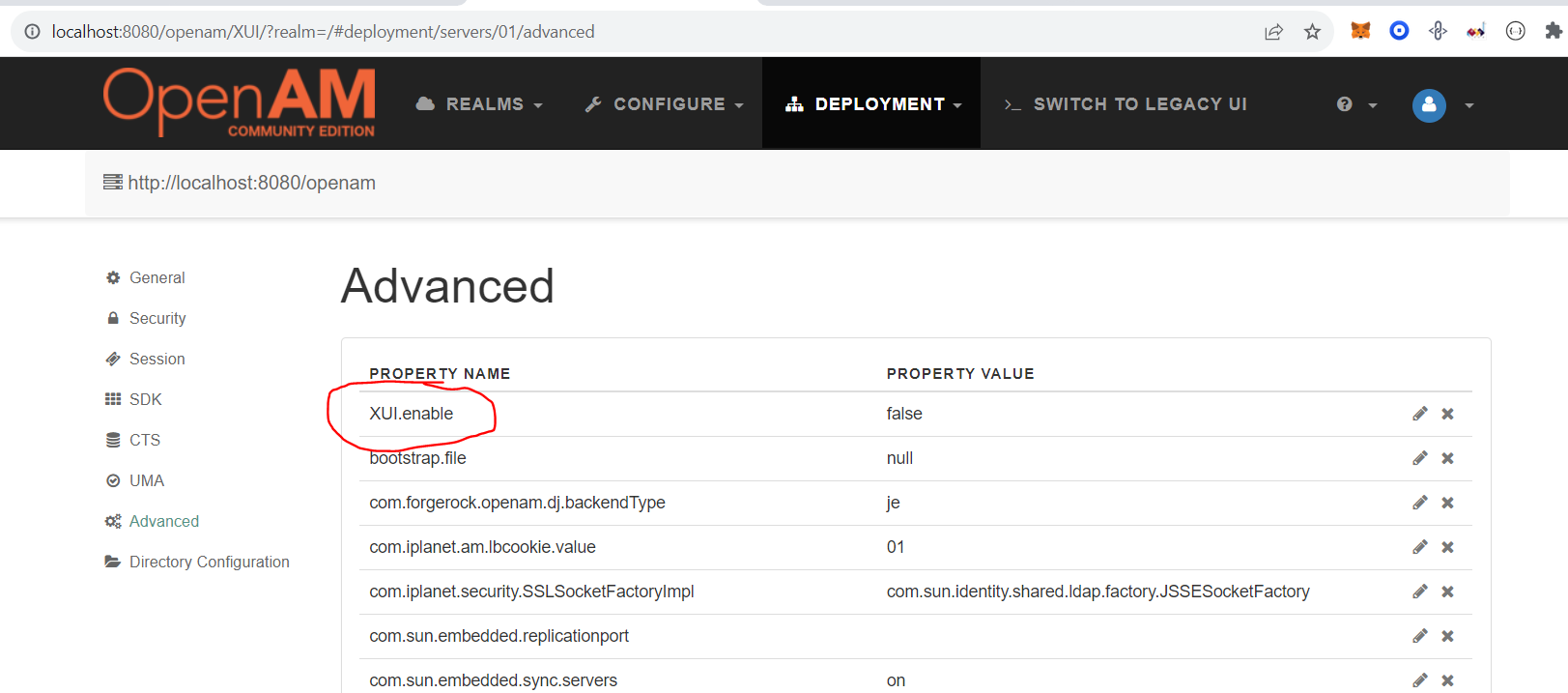View site information icon in address bar
Screen dimensions: 1568x693
(x=32, y=32)
